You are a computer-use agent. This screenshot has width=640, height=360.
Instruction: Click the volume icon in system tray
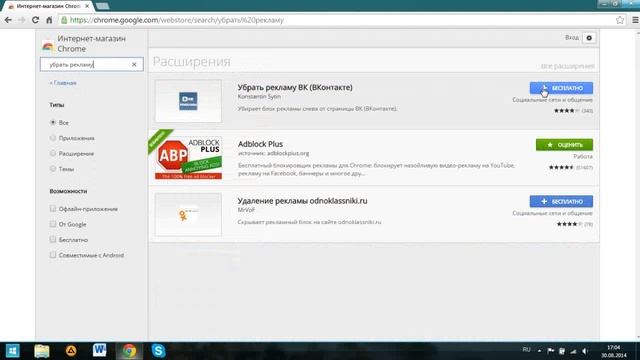585,351
